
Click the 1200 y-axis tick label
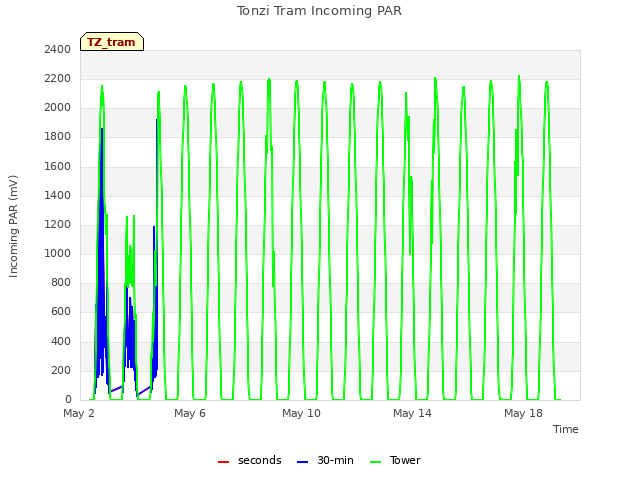[x=58, y=224]
